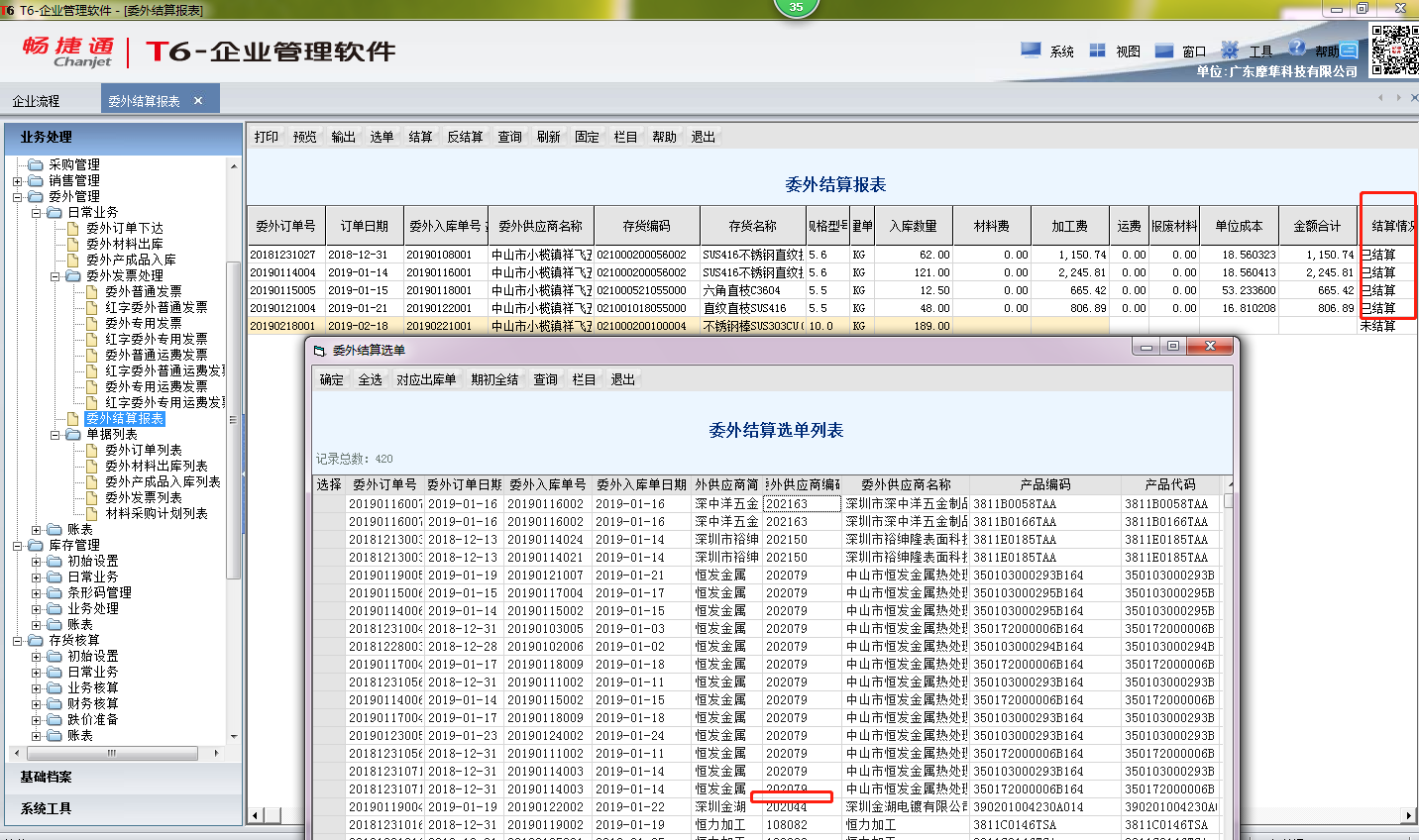Collapse the 库存管理 tree node
The width and height of the screenshot is (1419, 840).
[x=17, y=546]
